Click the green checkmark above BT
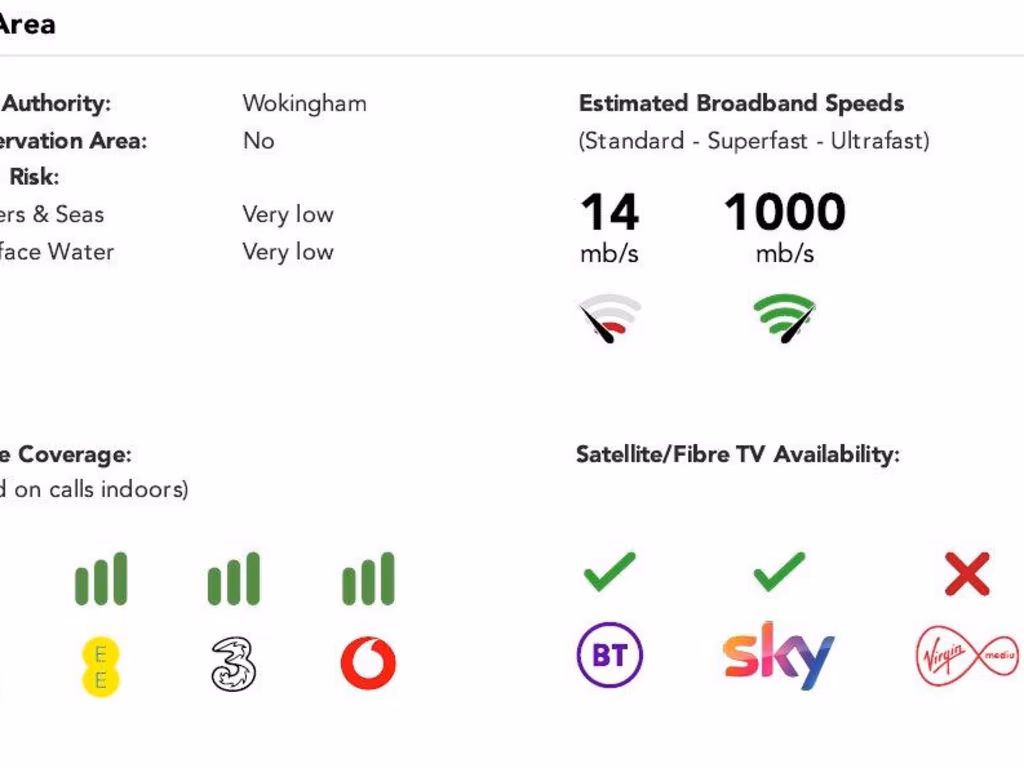The width and height of the screenshot is (1024, 768). 610,572
